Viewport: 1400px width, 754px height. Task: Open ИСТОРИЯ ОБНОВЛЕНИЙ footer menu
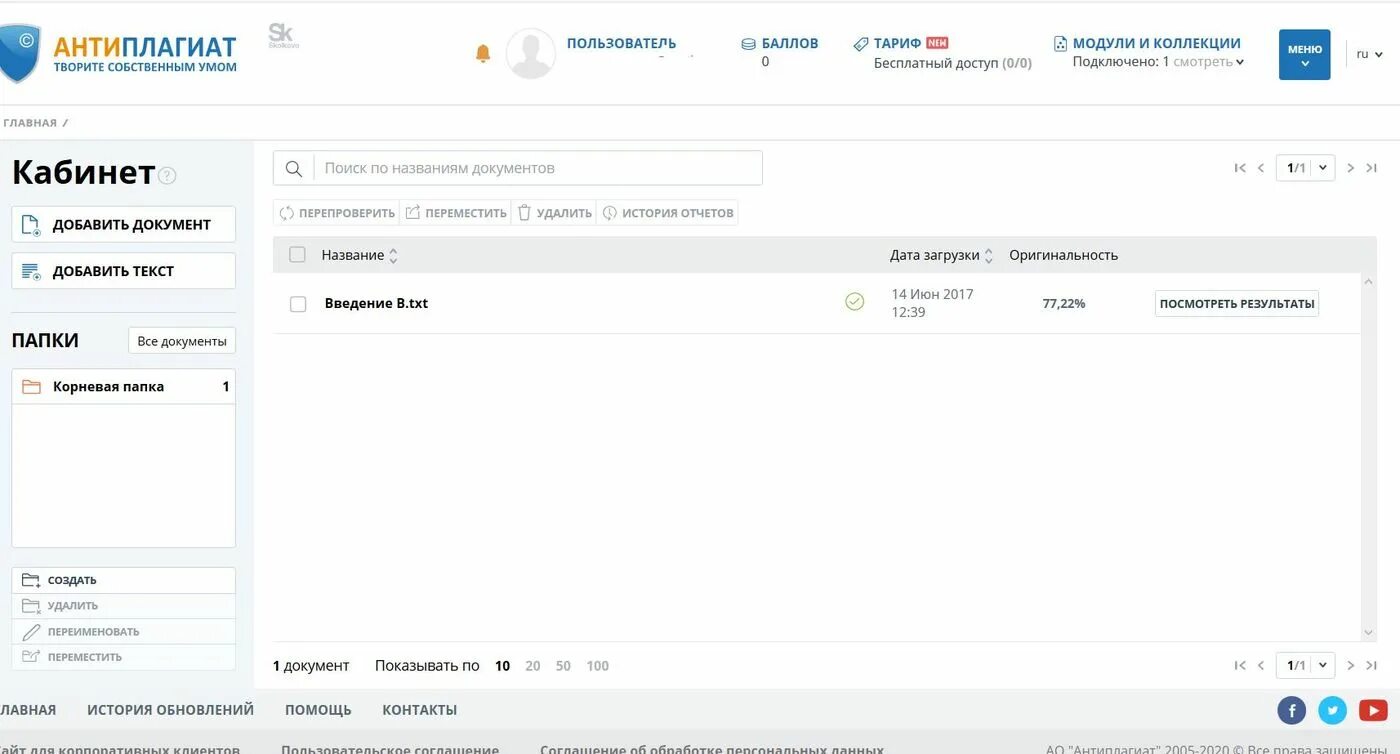tap(170, 710)
